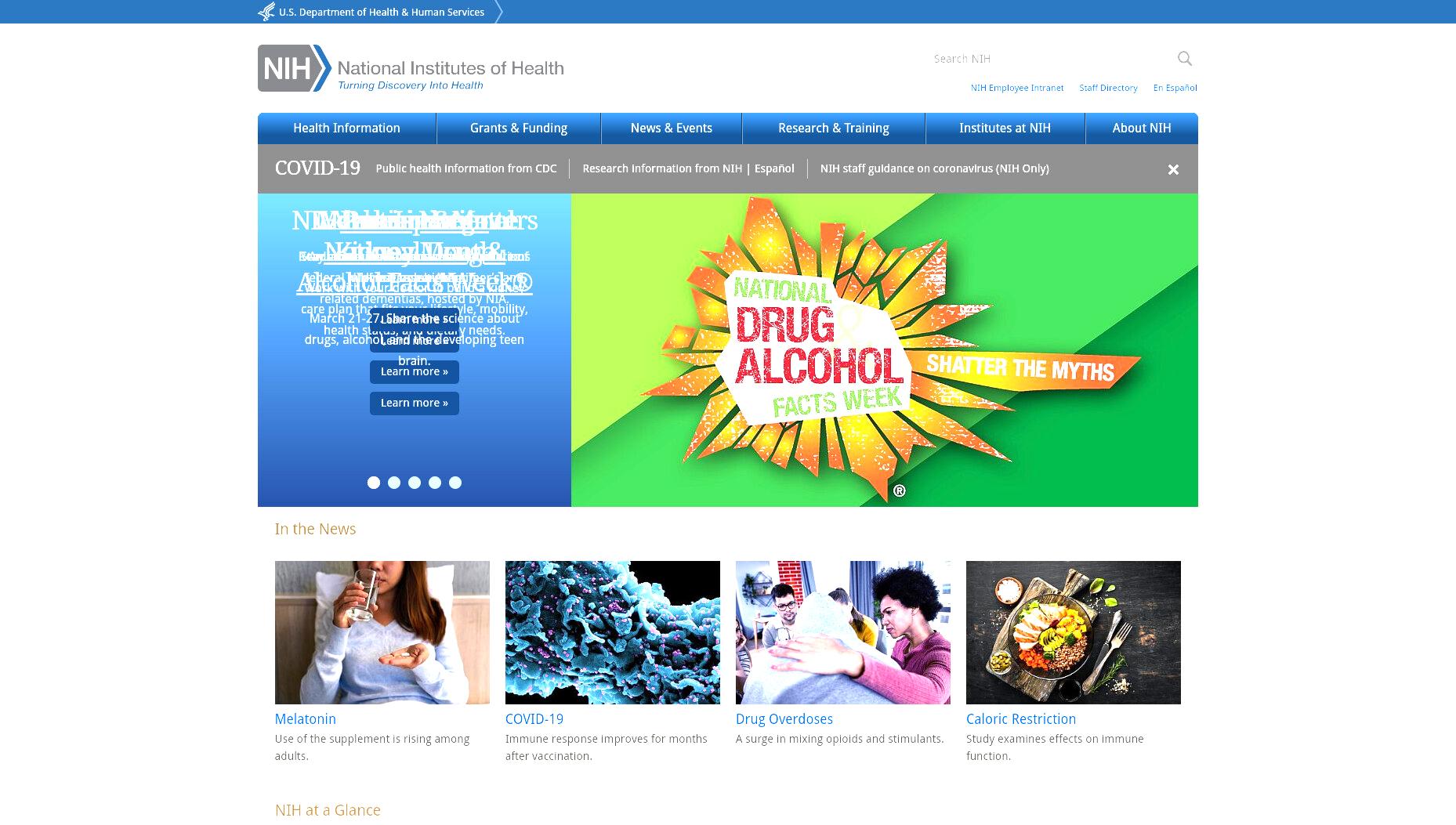Viewport: 1456px width, 825px height.
Task: Switch to the En Español link
Action: (x=1175, y=88)
